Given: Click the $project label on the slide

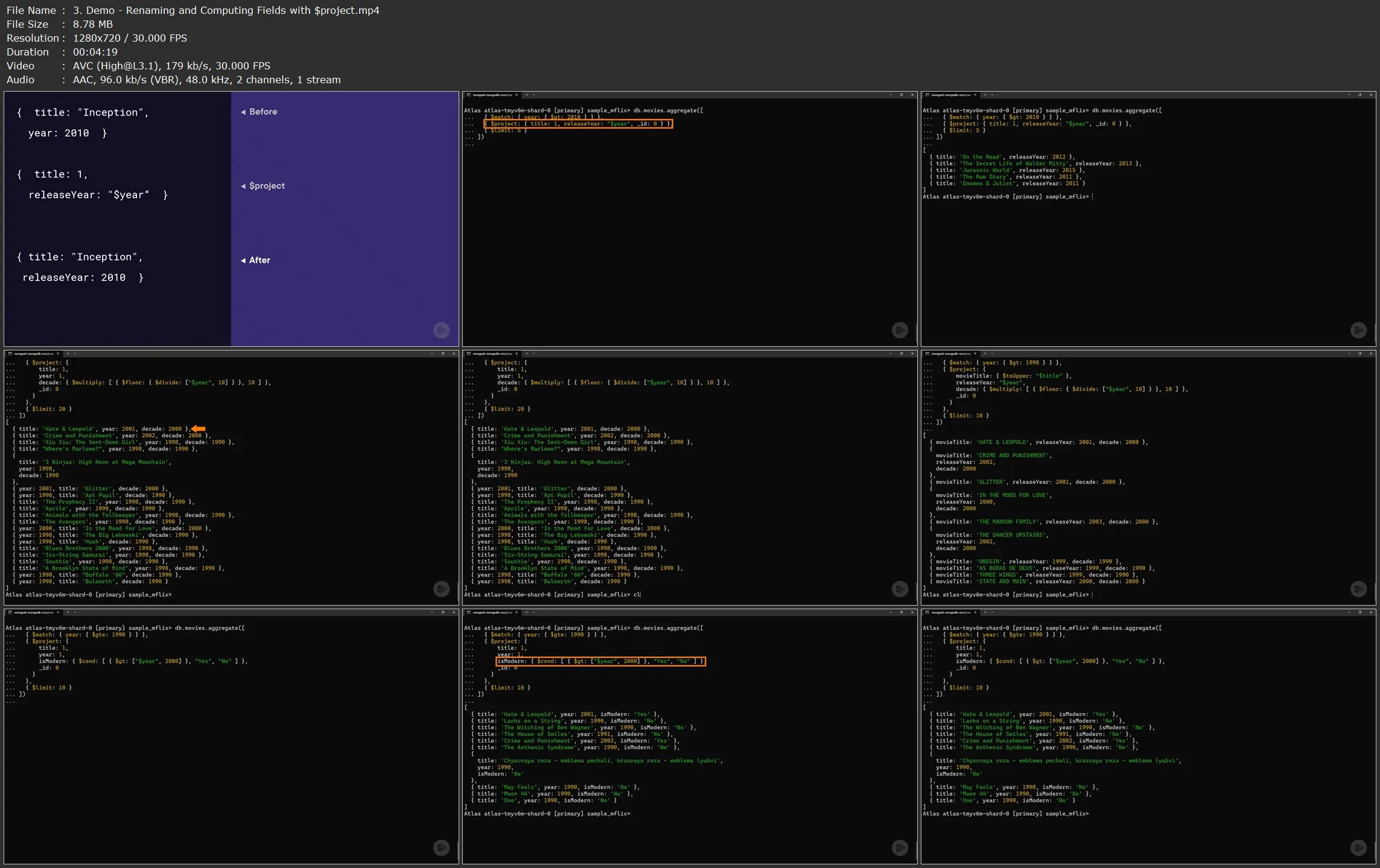Looking at the screenshot, I should 266,186.
